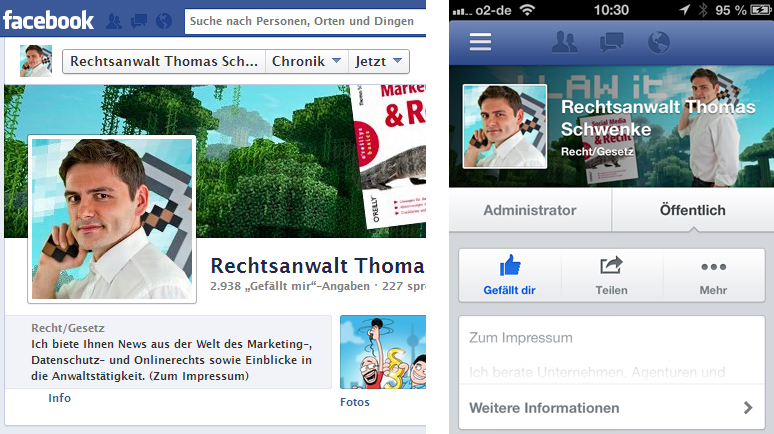Tap 'Zum Impressum' in mobile info box
Image resolution: width=774 pixels, height=434 pixels.
521,338
